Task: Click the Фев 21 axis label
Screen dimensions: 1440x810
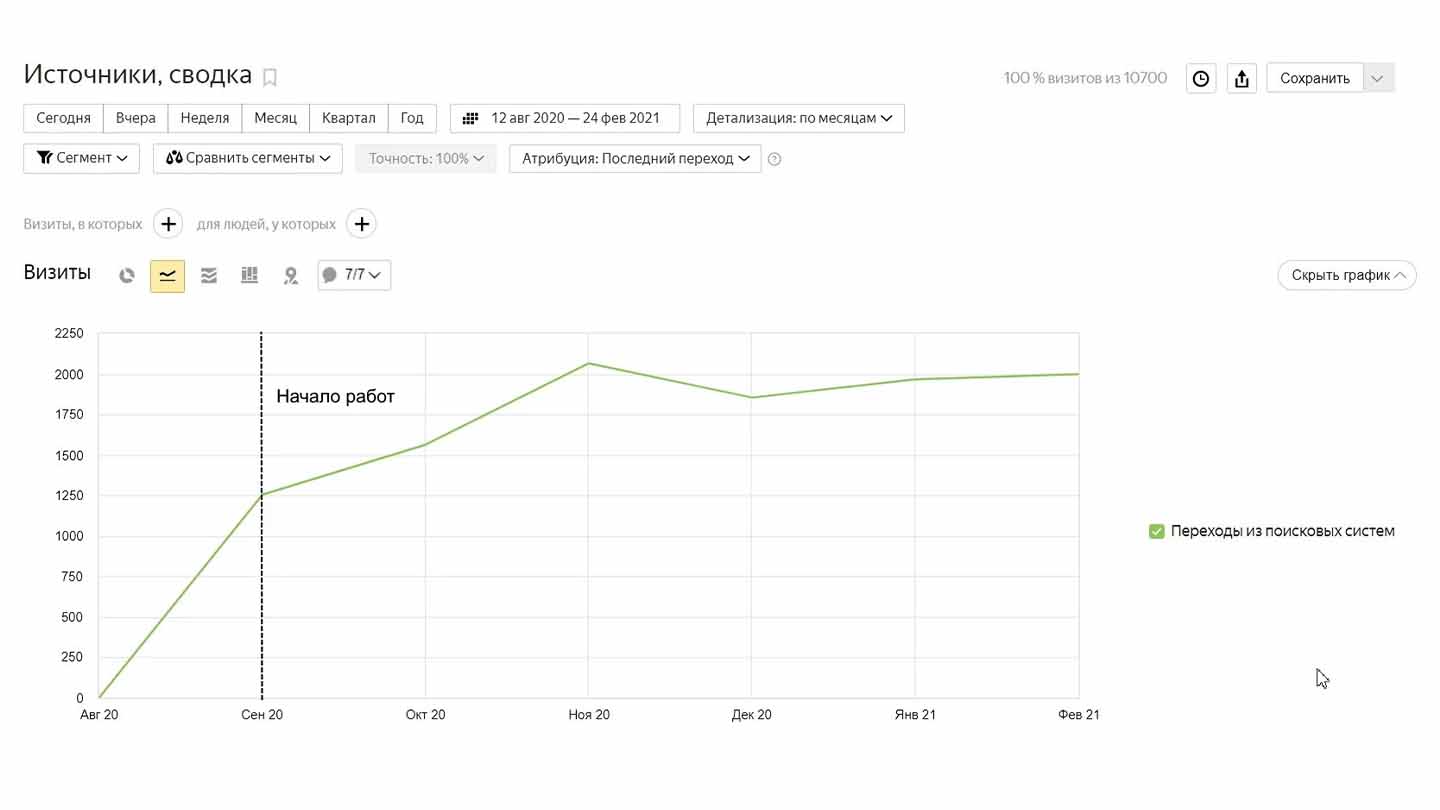Action: tap(1078, 715)
